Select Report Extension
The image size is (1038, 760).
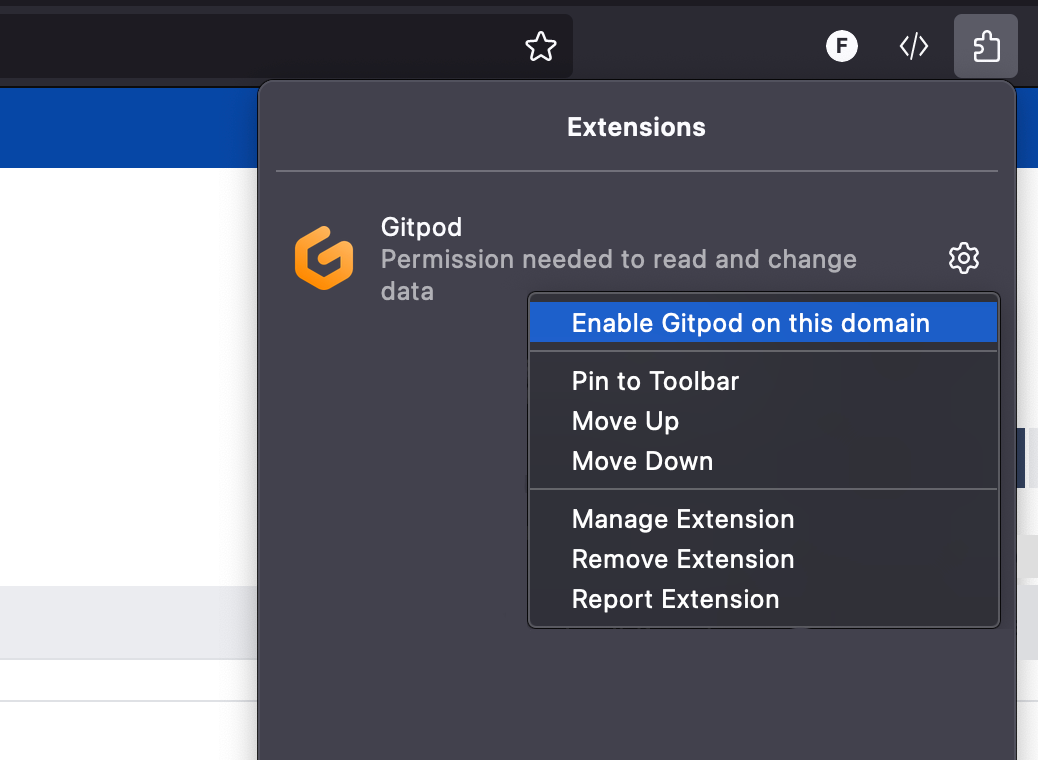pos(674,599)
